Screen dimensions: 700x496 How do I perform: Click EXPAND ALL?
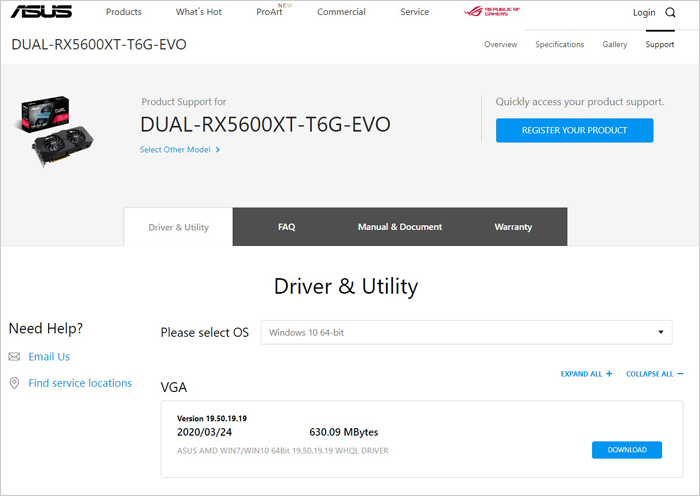581,374
